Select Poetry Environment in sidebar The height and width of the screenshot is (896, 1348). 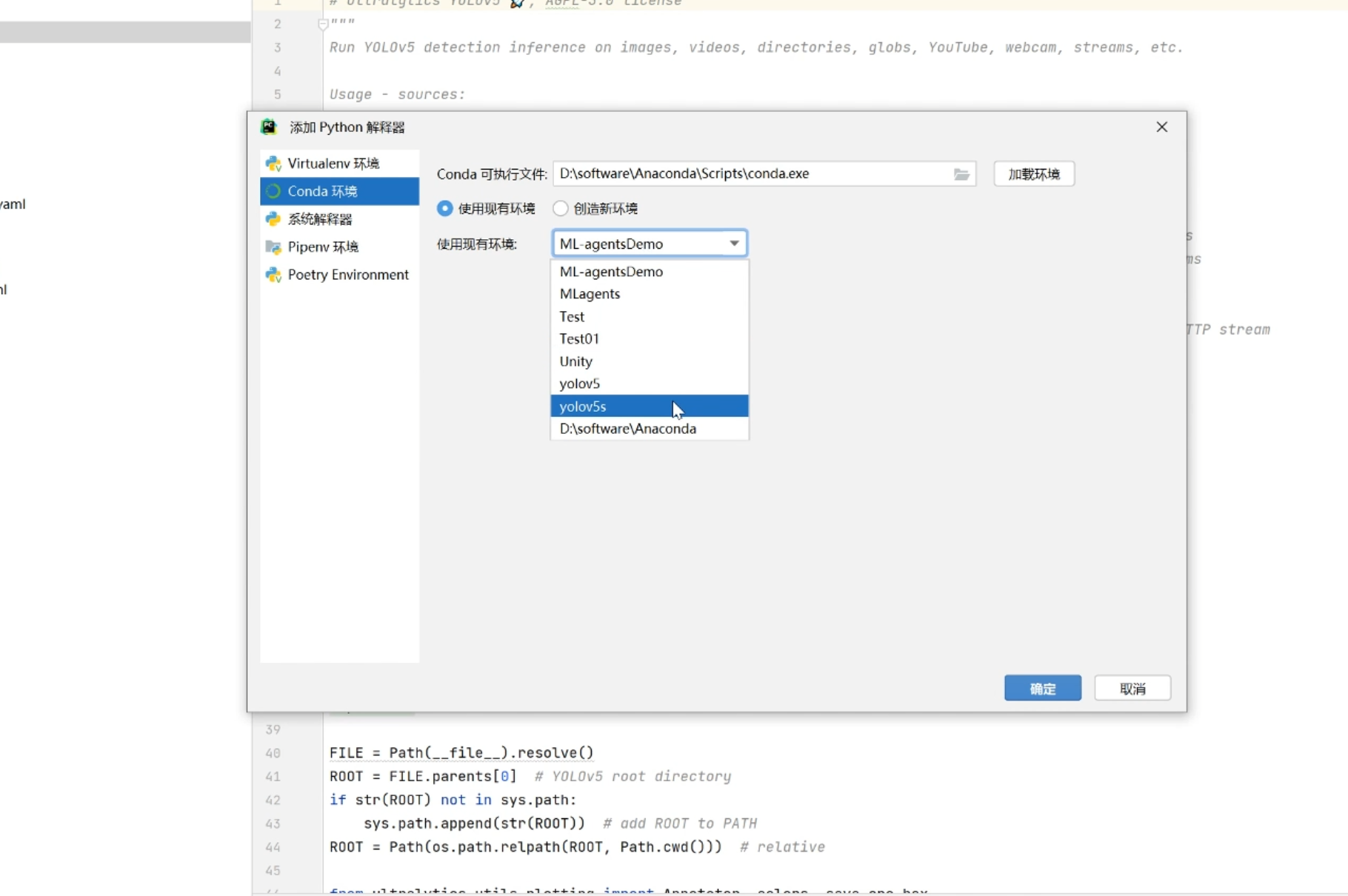click(339, 275)
